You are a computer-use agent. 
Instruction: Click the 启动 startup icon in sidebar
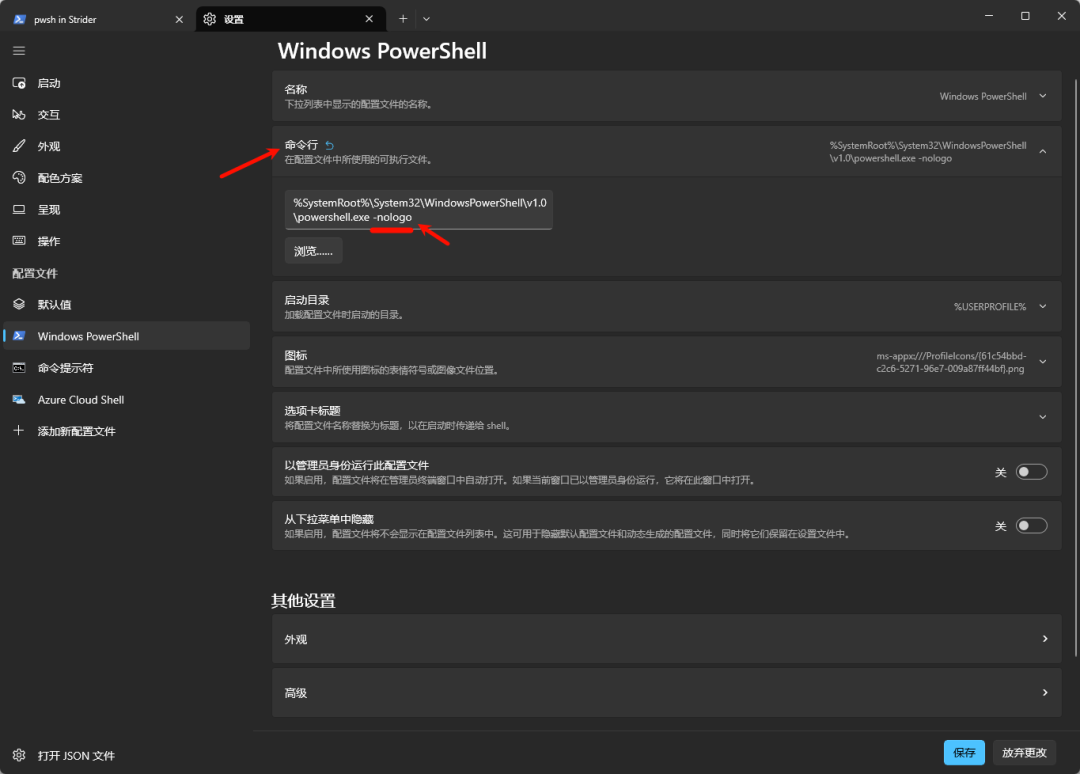[x=19, y=83]
